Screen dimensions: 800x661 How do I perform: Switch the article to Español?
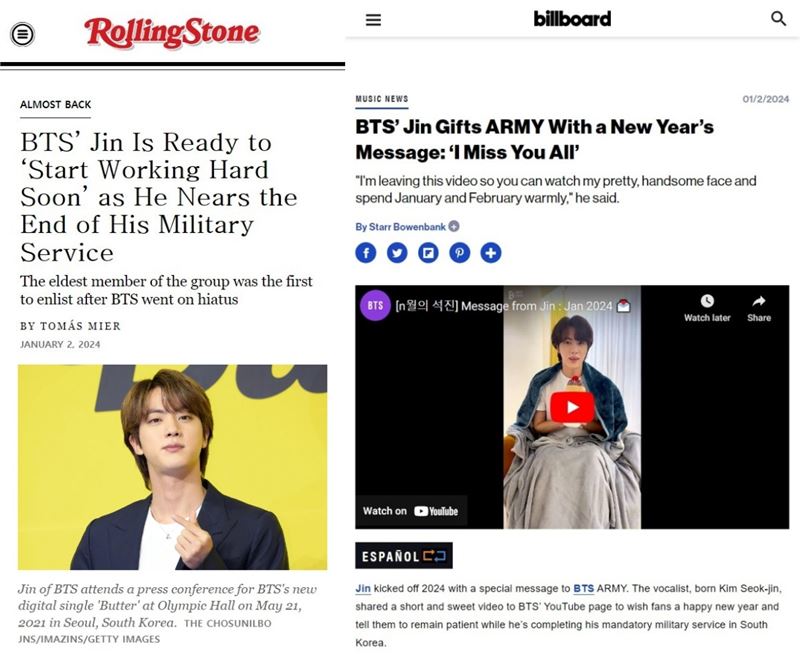click(x=404, y=555)
